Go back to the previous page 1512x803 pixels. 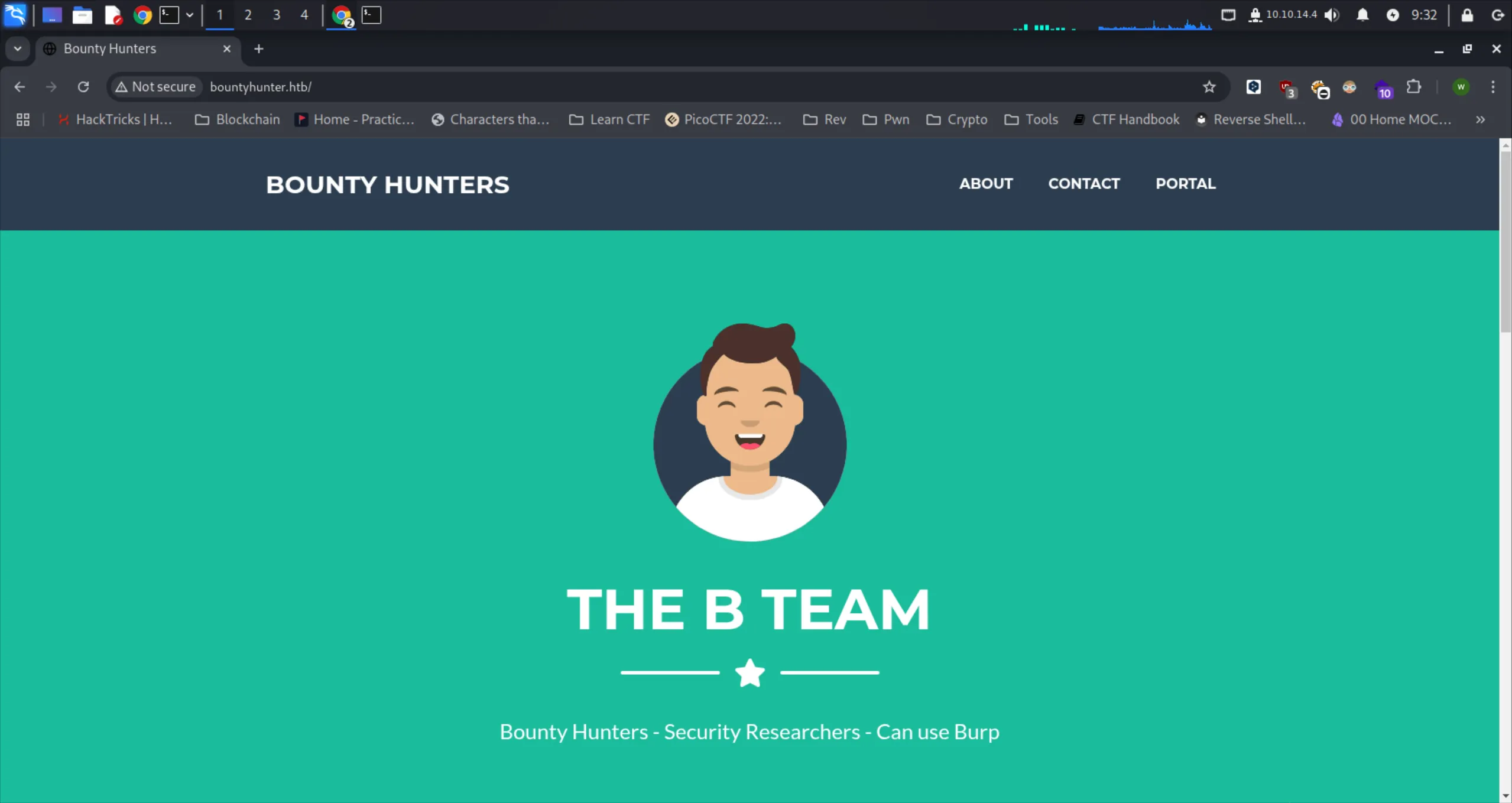(x=20, y=87)
